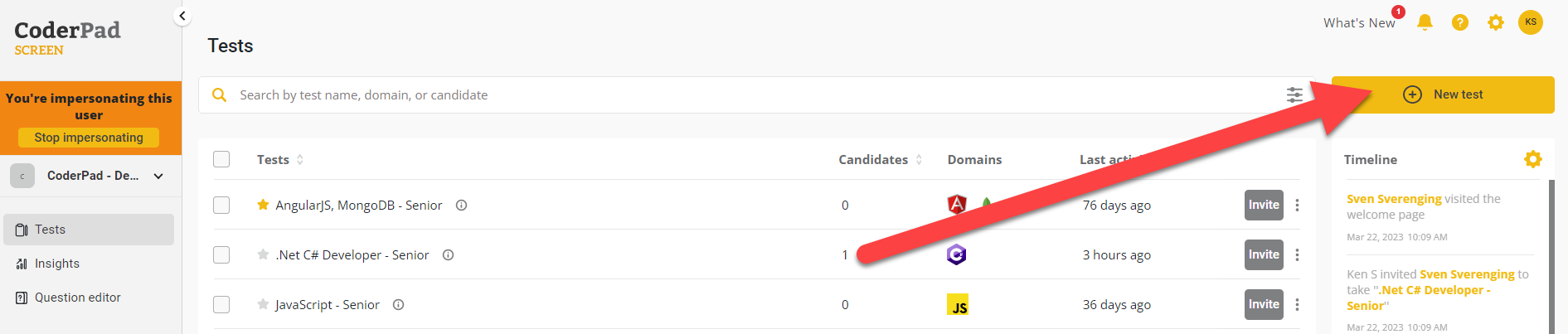Click favorite star for AngularJS, MongoDB test
The image size is (1568, 334).
(263, 205)
